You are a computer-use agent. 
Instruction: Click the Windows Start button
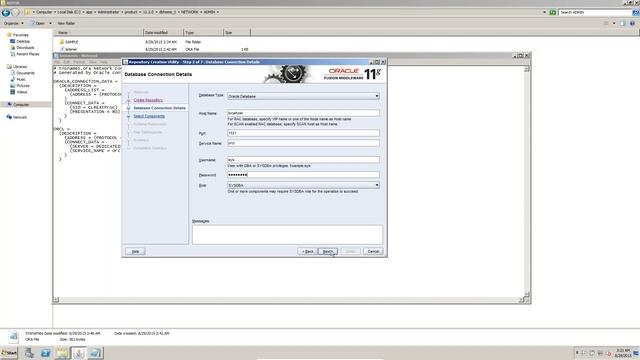(9, 353)
